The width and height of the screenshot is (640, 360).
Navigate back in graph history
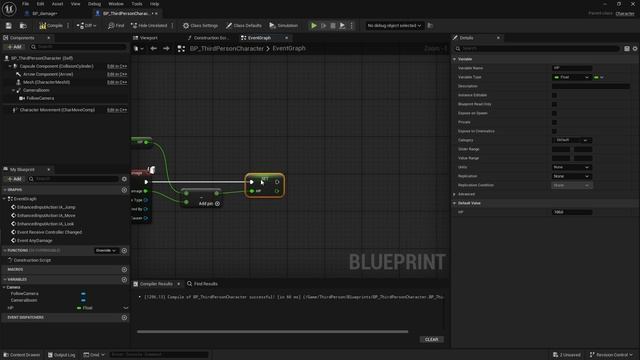153,49
